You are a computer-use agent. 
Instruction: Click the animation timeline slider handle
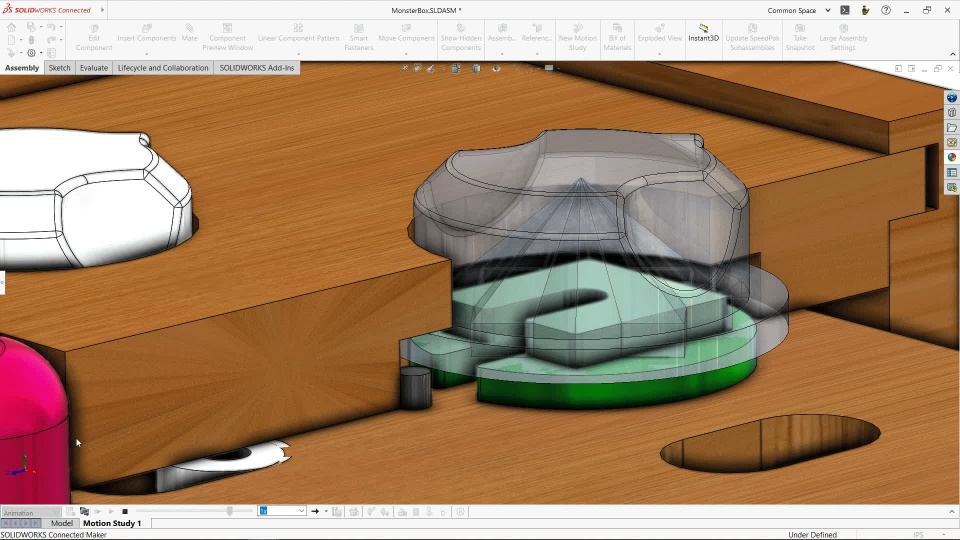[x=230, y=511]
